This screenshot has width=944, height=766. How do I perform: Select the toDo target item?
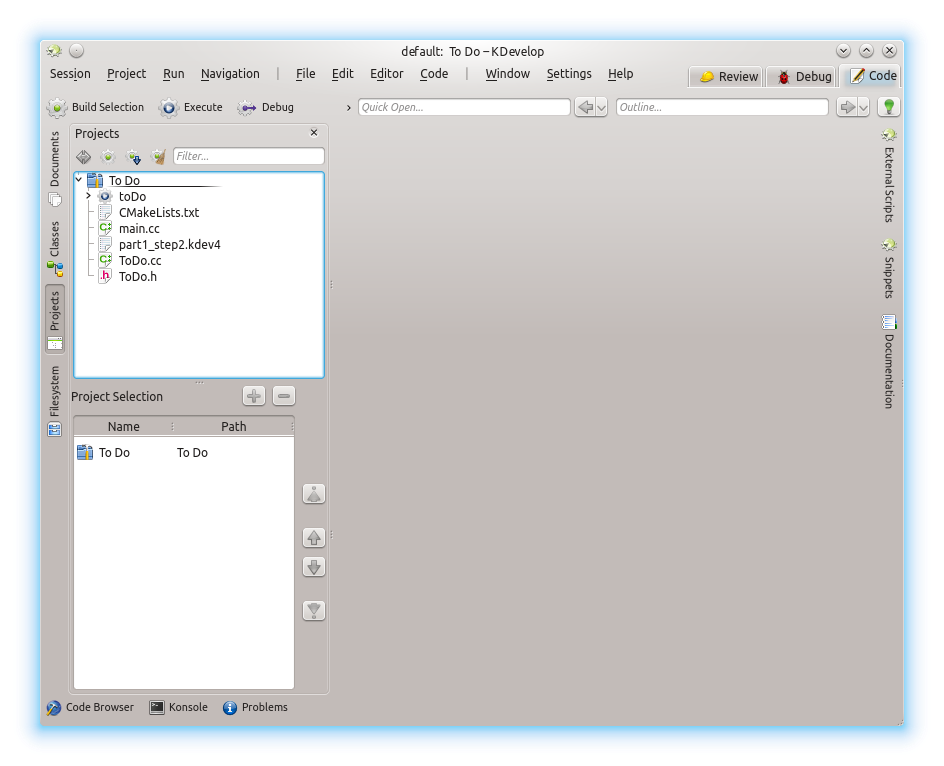pyautogui.click(x=132, y=196)
